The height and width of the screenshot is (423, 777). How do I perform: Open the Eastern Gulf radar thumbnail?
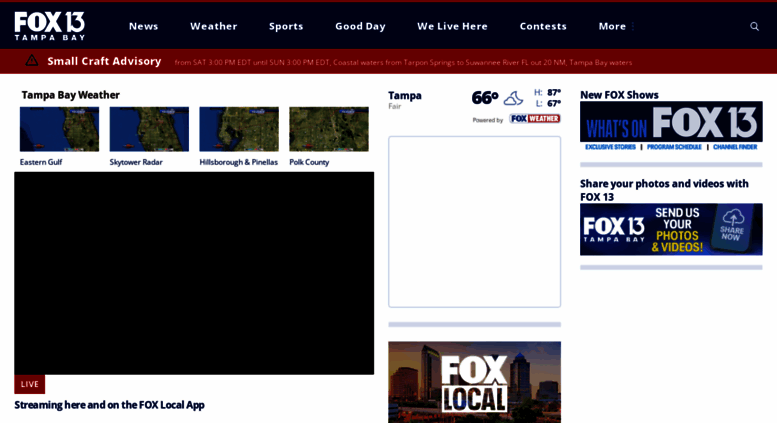(59, 129)
